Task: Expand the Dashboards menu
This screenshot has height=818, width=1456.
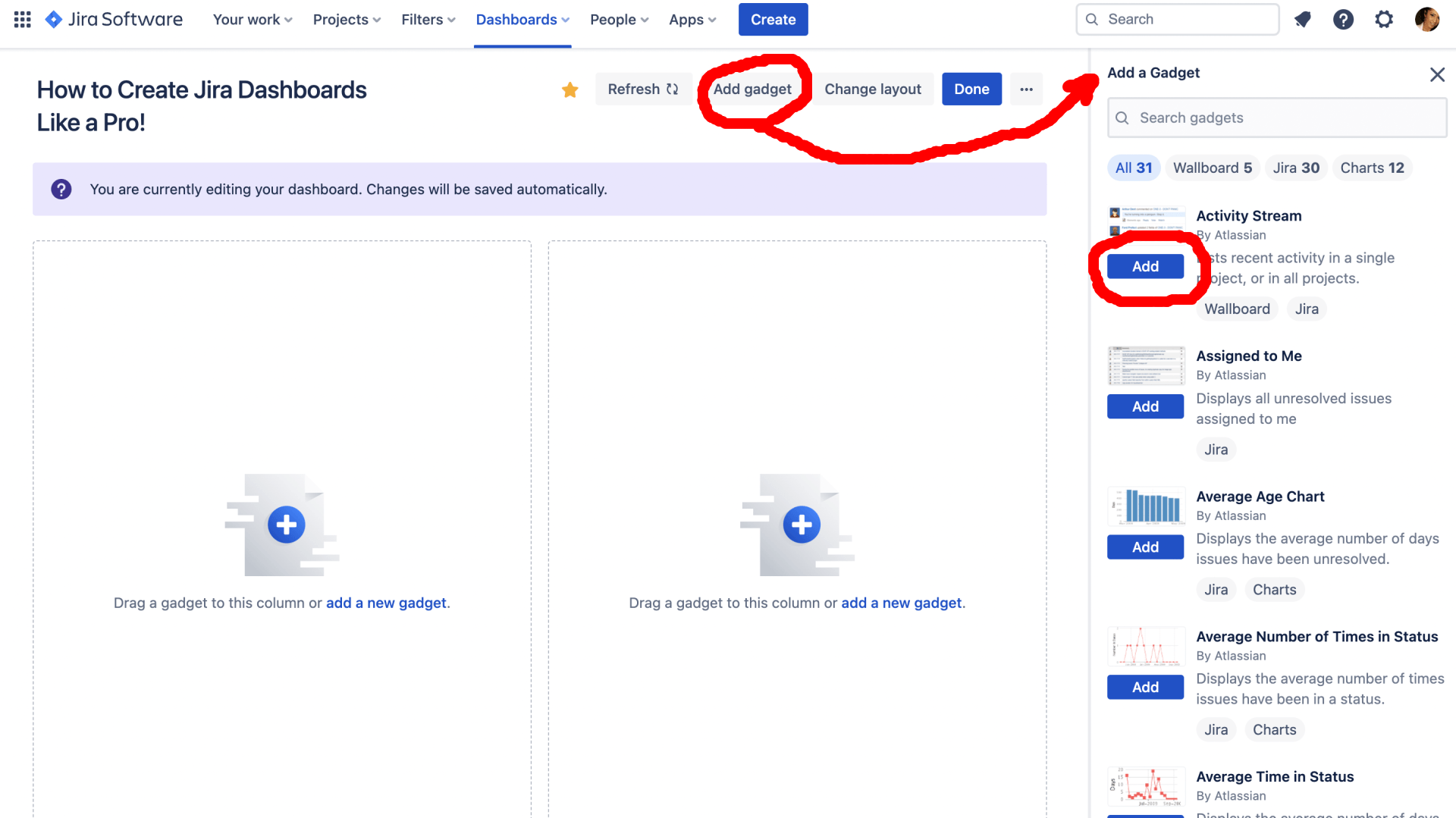Action: click(x=522, y=20)
